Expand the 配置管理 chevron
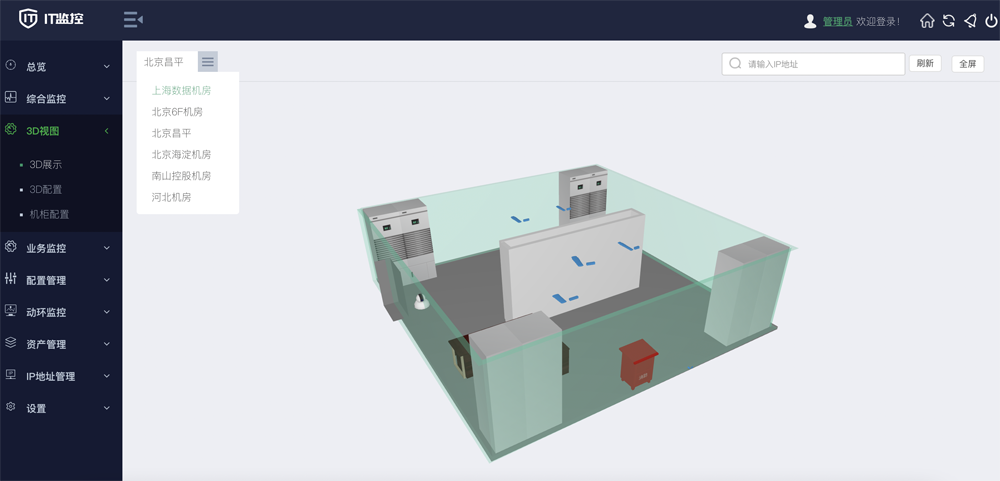The height and width of the screenshot is (481, 1000). pyautogui.click(x=107, y=280)
